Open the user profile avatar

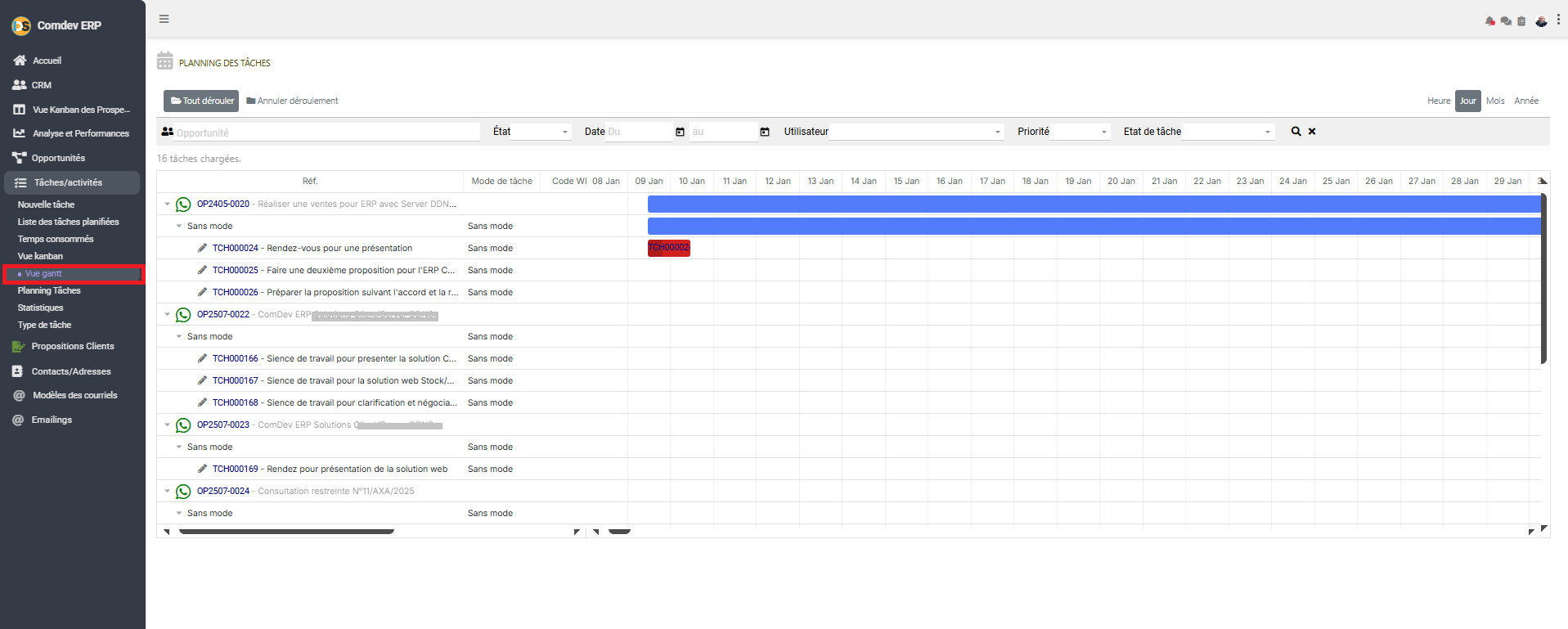pos(1541,21)
